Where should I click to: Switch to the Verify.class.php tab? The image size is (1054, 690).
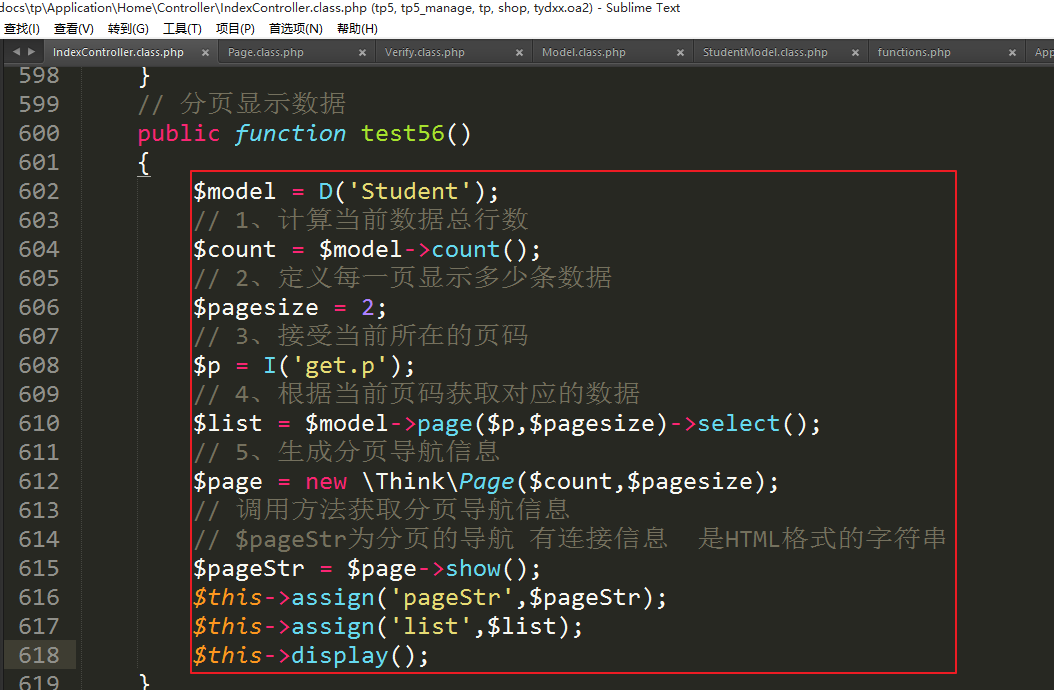425,52
